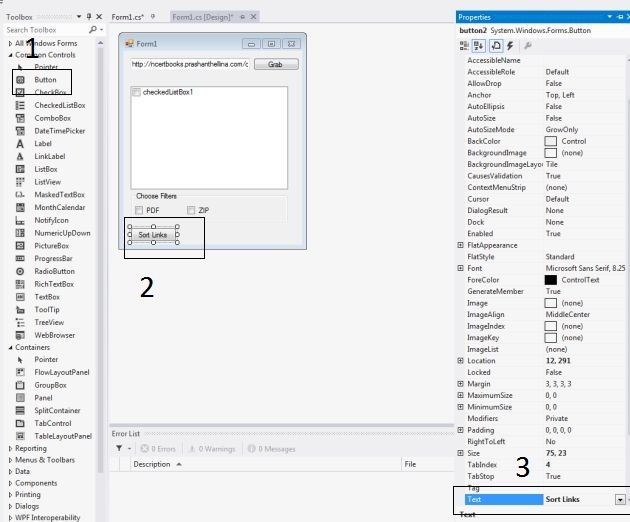Check the PDF filter checkbox

point(139,210)
